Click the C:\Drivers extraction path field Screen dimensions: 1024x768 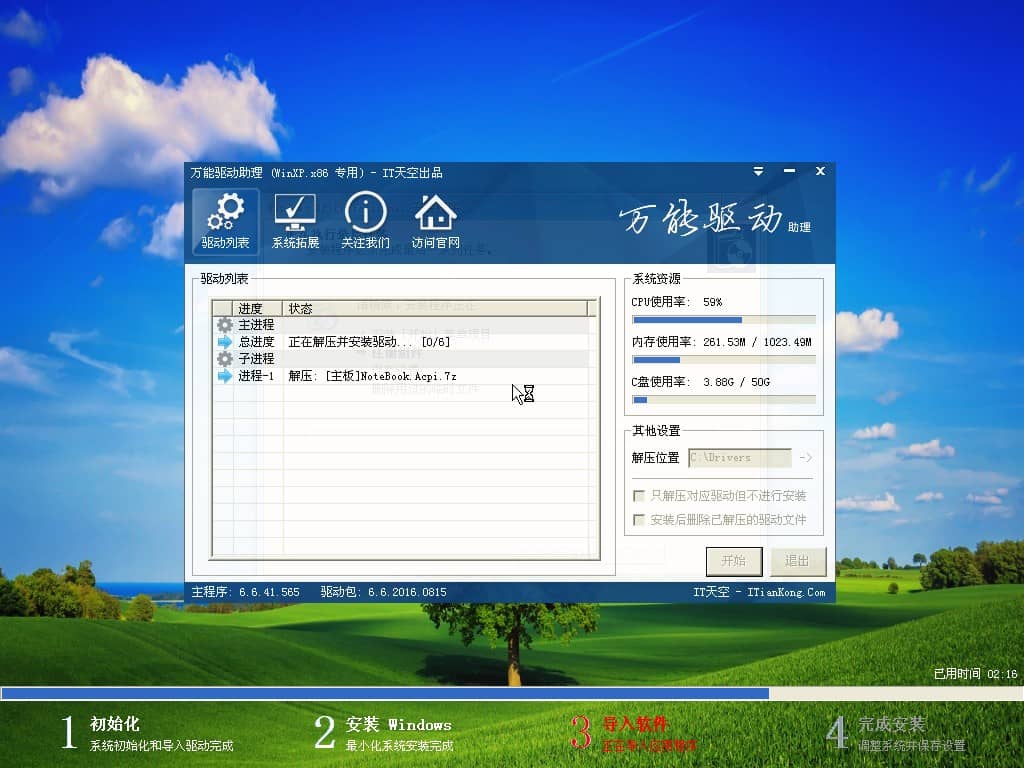(x=739, y=458)
